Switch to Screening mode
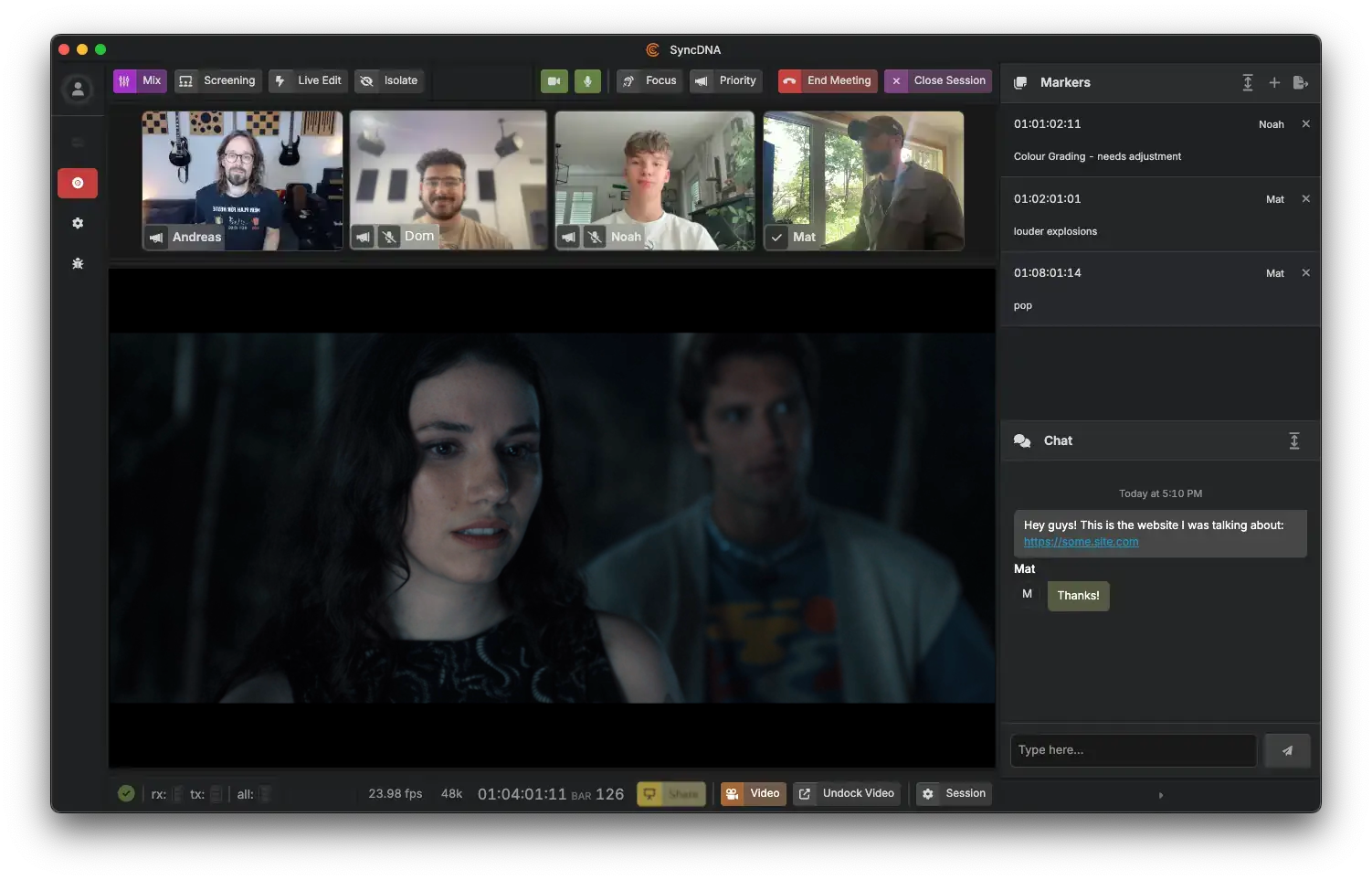The height and width of the screenshot is (880, 1372). [x=217, y=80]
